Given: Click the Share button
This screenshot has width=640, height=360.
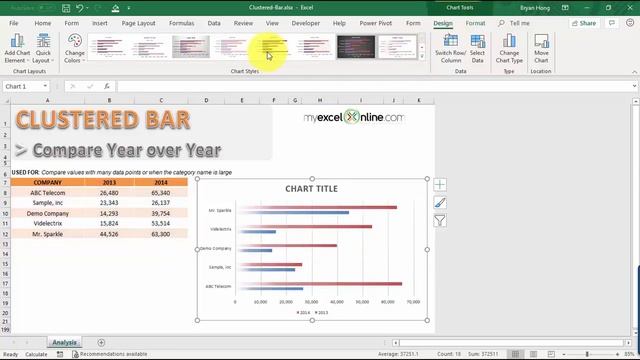Looking at the screenshot, I should click(x=584, y=23).
